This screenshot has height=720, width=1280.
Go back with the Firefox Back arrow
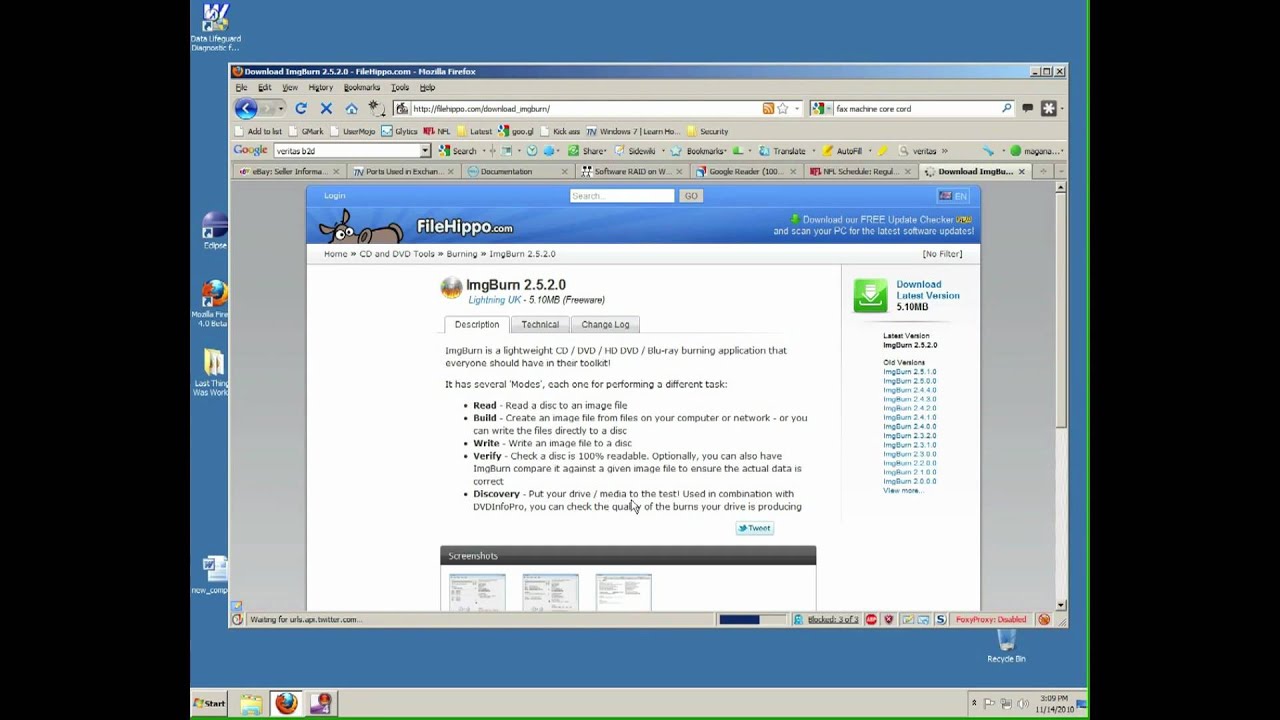coord(246,108)
